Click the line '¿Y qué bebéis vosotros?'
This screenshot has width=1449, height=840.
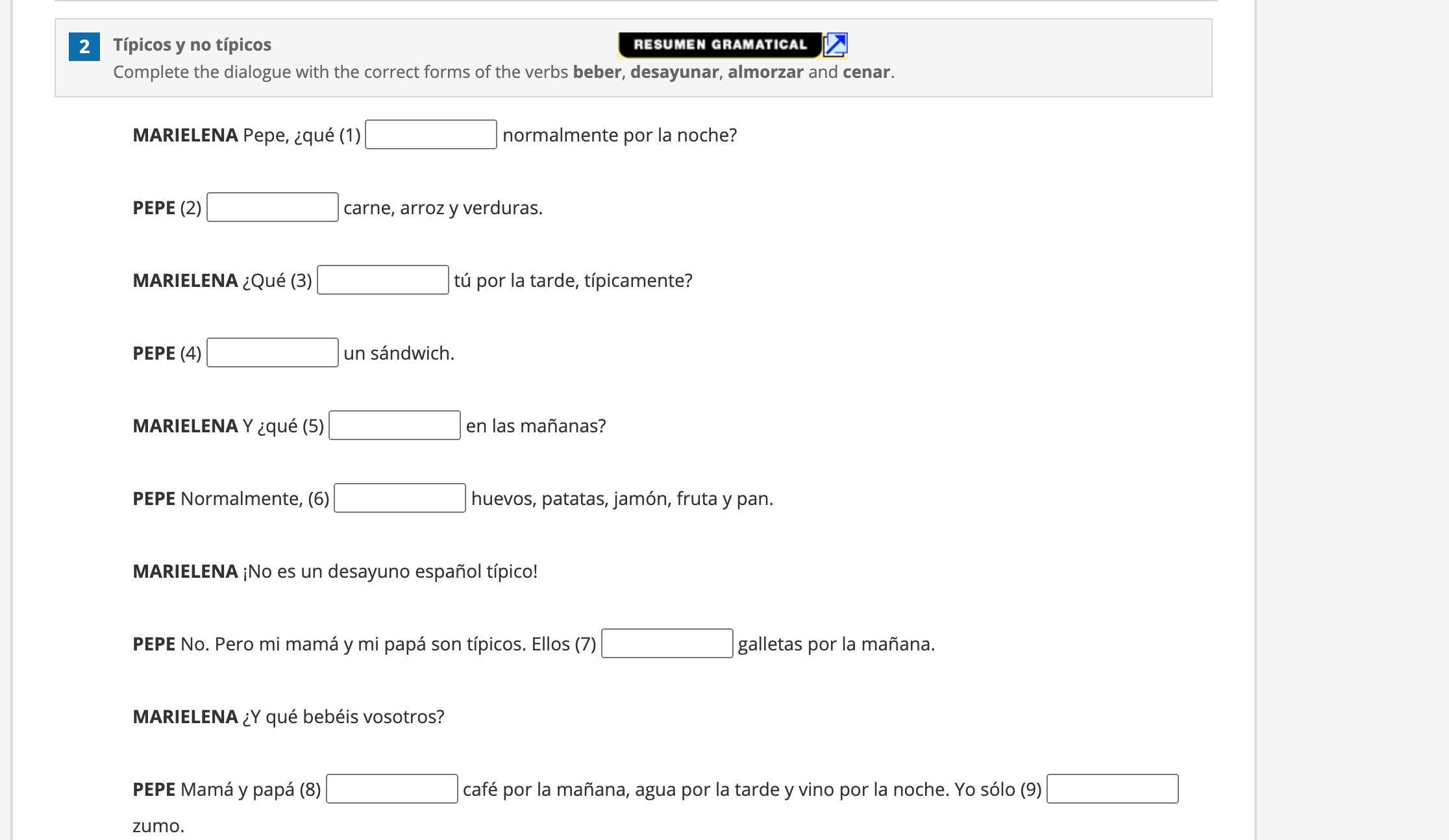[343, 717]
